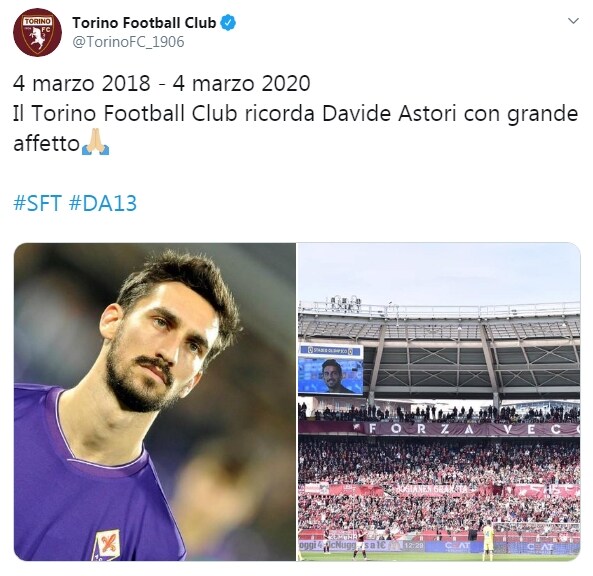
Task: Click the Davide Astori name in tweet text
Action: pos(389,113)
